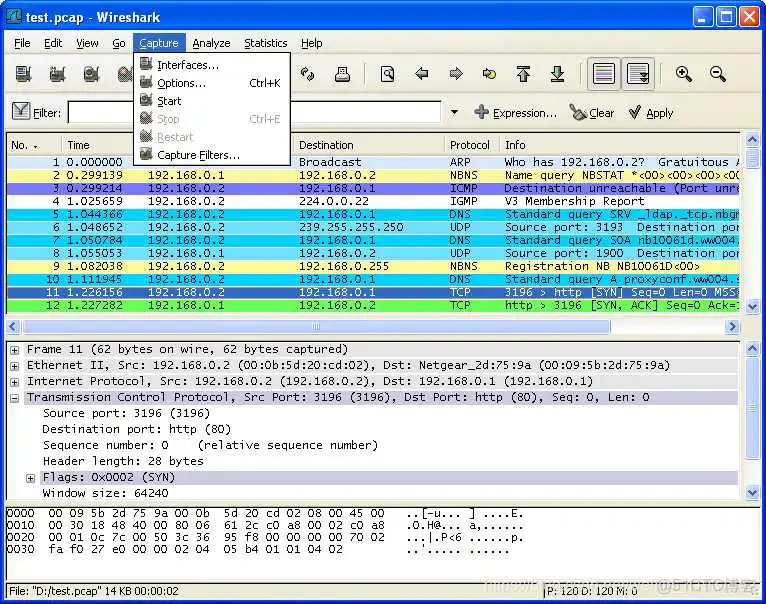766x604 pixels.
Task: Click packet list scroll down arrow
Action: tap(752, 307)
